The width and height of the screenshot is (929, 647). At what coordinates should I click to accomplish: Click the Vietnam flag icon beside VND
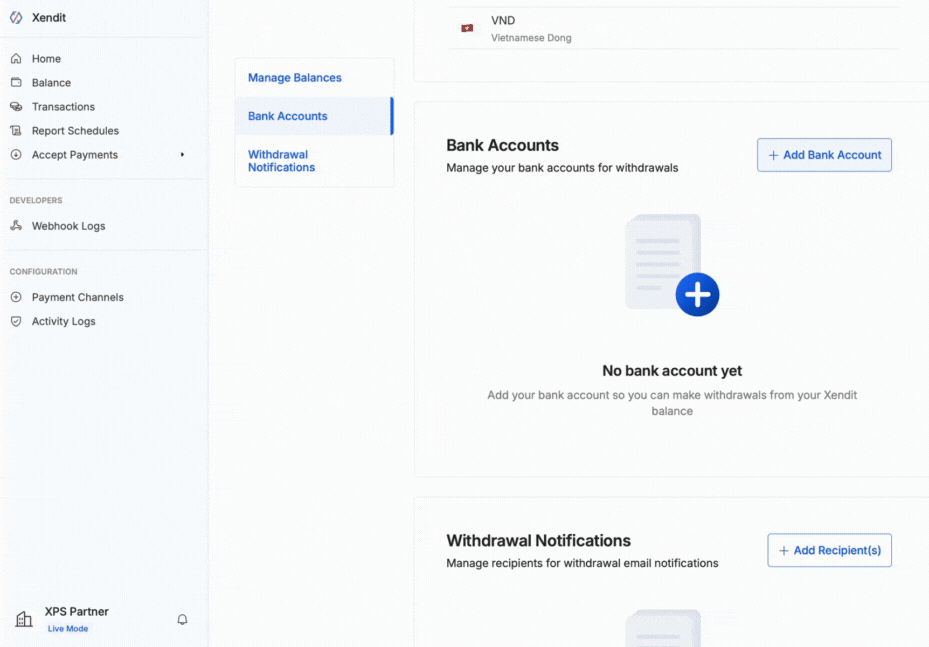click(467, 28)
